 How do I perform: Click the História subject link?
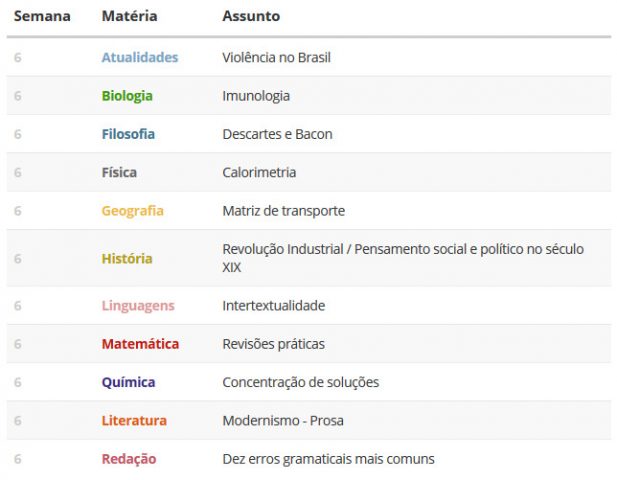(127, 258)
